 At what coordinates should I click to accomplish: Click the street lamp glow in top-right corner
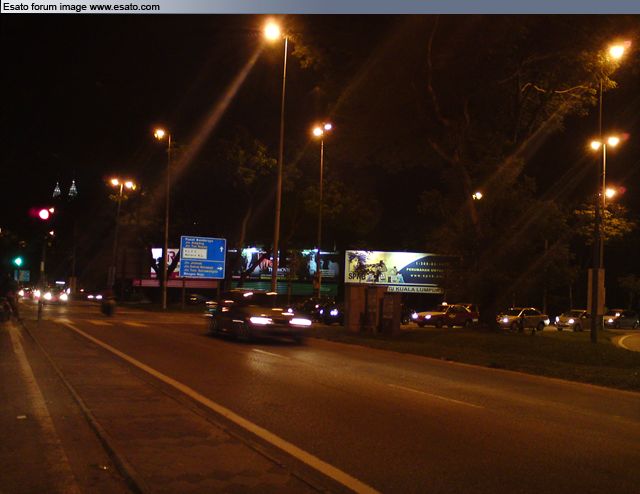click(x=617, y=51)
